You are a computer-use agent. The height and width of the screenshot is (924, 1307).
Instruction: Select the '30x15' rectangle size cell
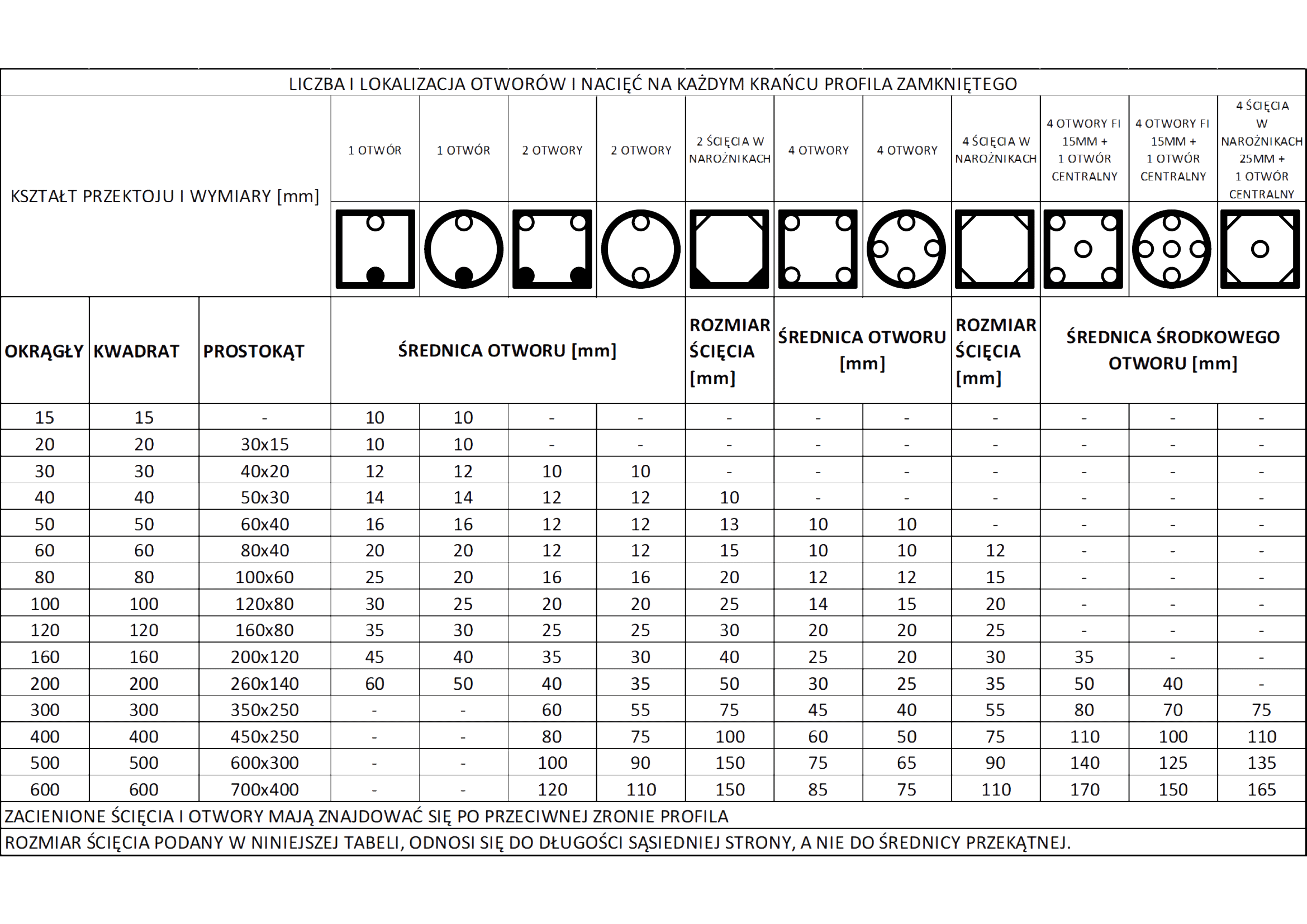pos(265,444)
